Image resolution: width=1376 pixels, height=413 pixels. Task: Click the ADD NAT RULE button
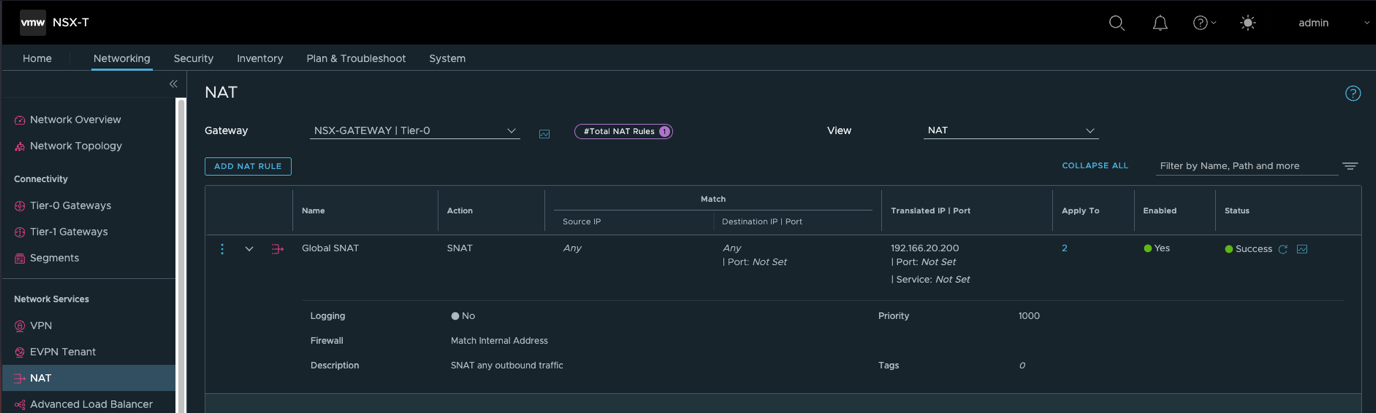tap(248, 166)
